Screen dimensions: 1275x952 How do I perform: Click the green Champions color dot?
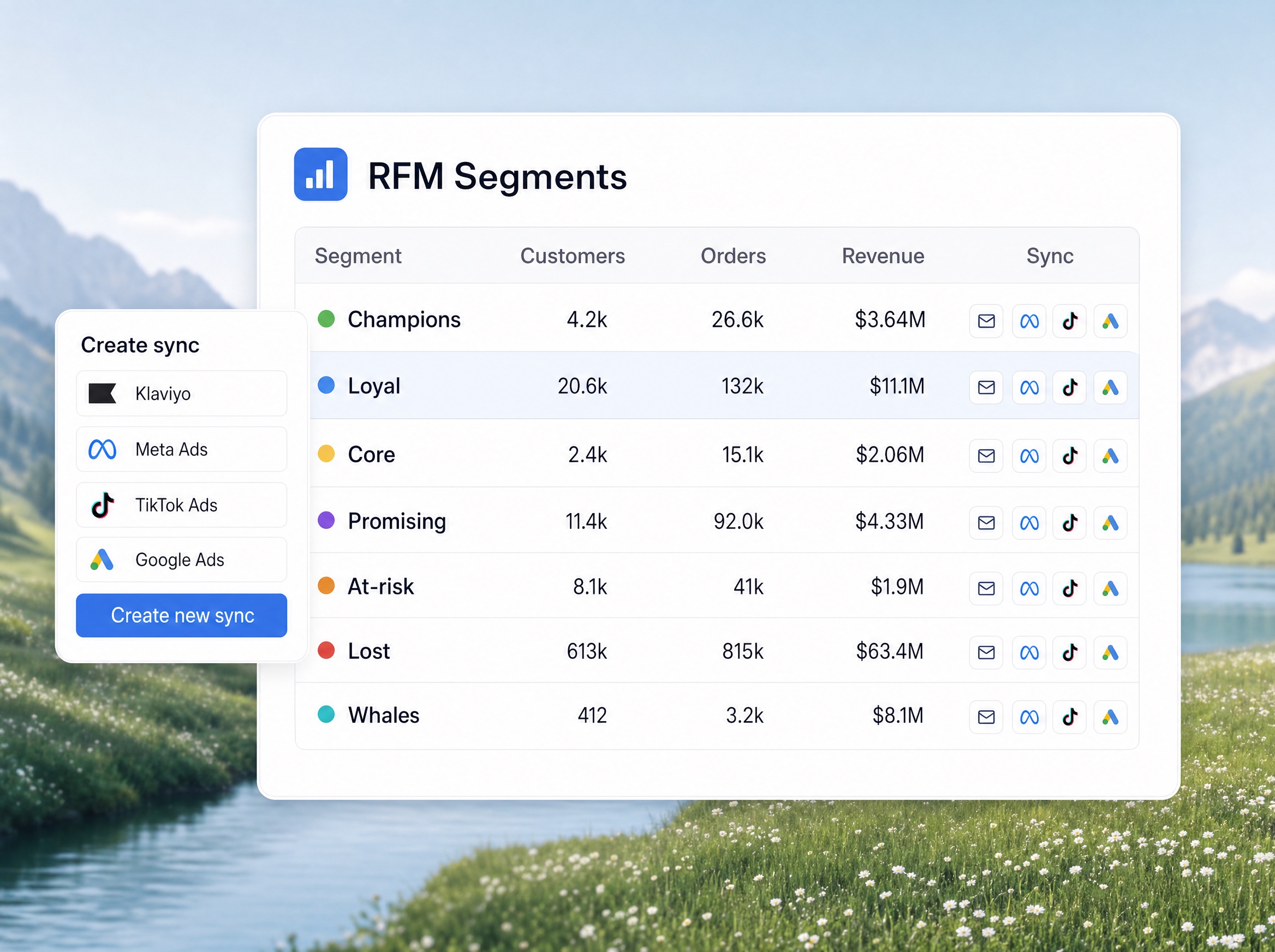[x=326, y=319]
